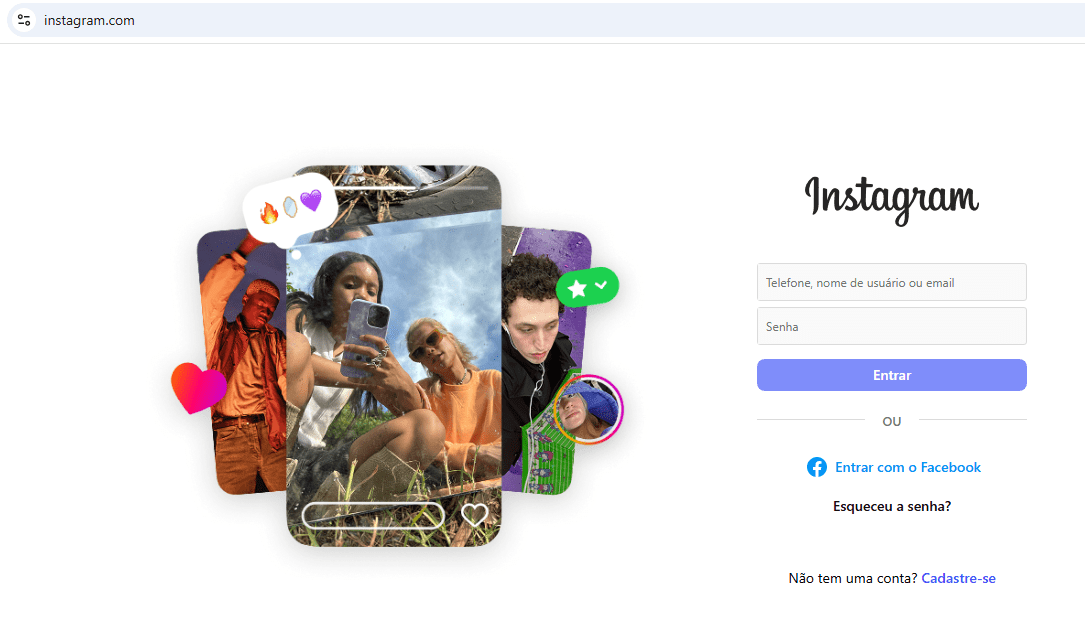Click the green star checkmark badge
Screen dimensions: 1085x620
click(587, 286)
